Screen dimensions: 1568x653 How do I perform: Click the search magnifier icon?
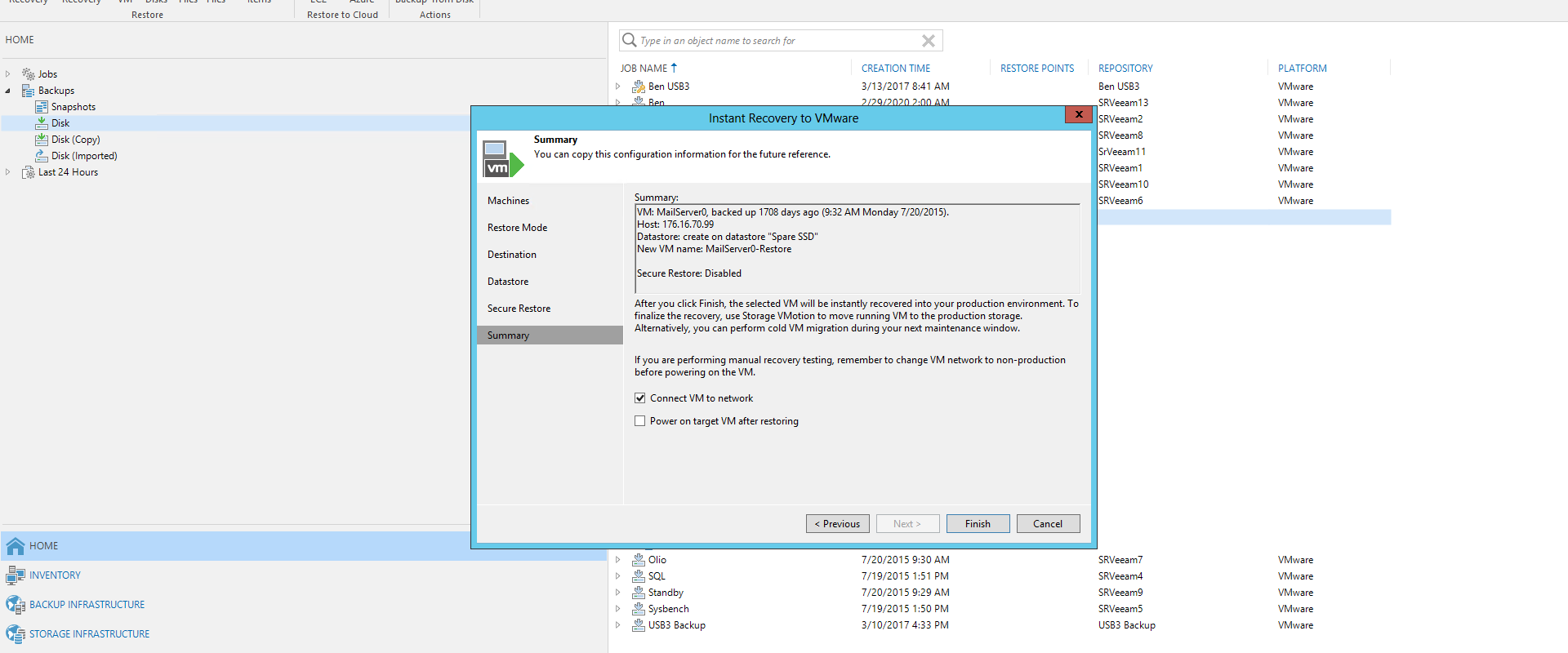coord(629,40)
